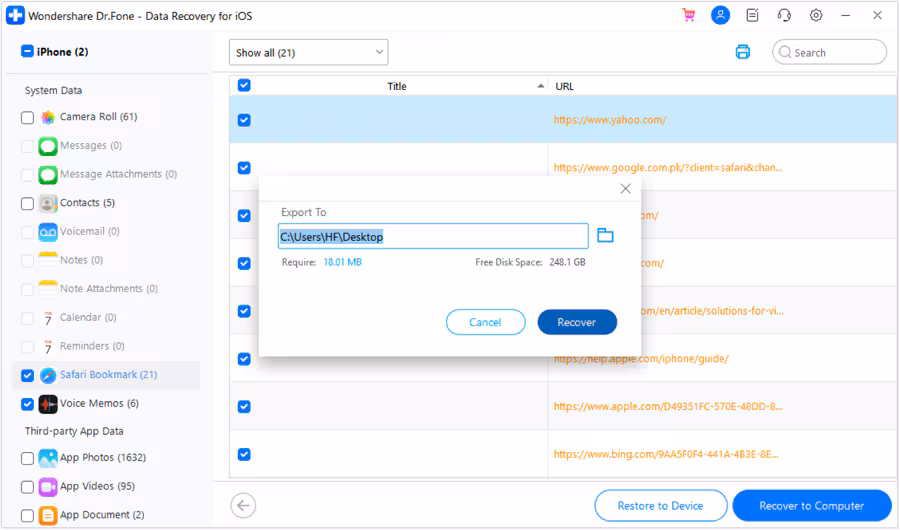Select Contacts (5) category
Image resolution: width=900 pixels, height=530 pixels.
point(87,203)
